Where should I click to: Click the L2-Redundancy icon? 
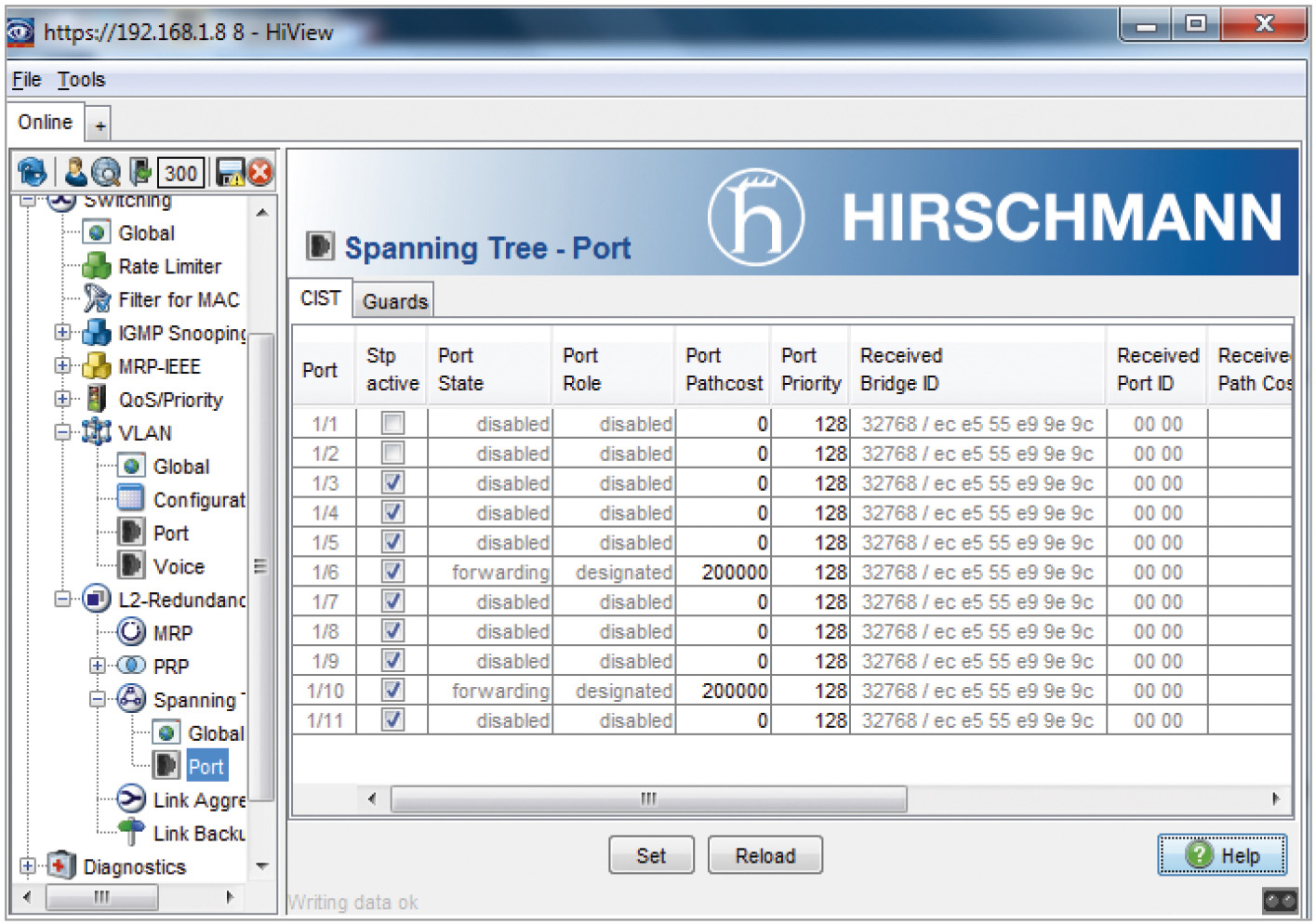[x=97, y=599]
